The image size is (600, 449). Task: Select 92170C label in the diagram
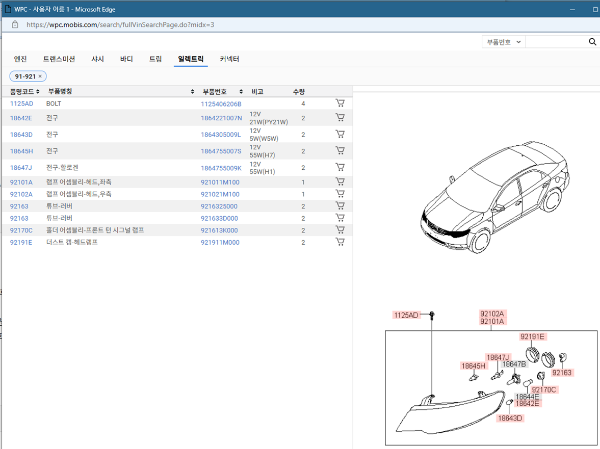pyautogui.click(x=544, y=390)
